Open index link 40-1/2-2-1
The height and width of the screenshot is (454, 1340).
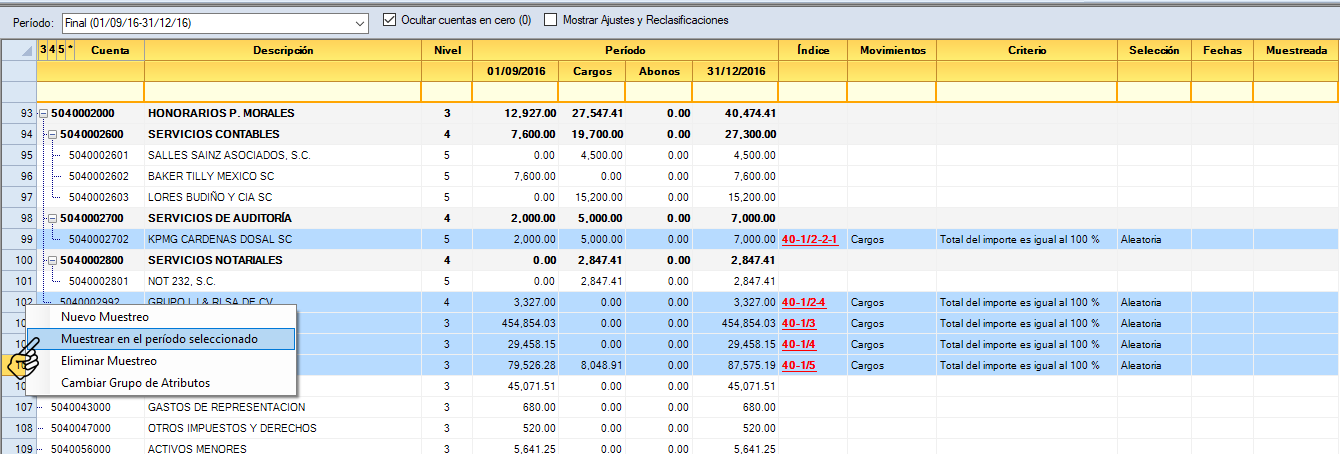click(x=809, y=240)
